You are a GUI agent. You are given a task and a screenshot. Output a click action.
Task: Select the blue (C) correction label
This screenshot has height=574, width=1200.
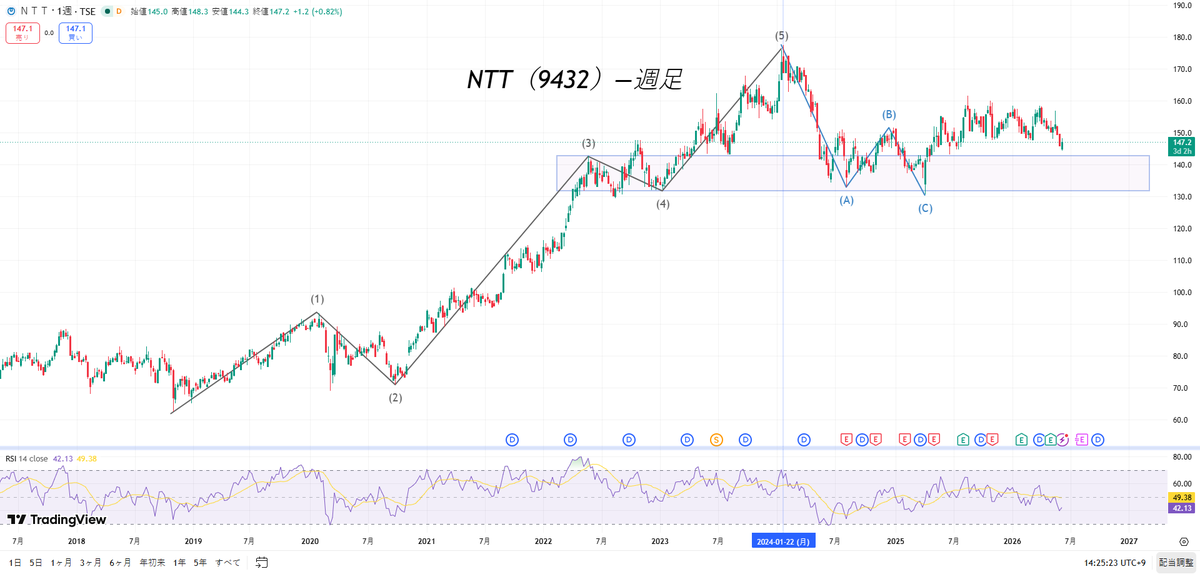point(925,208)
